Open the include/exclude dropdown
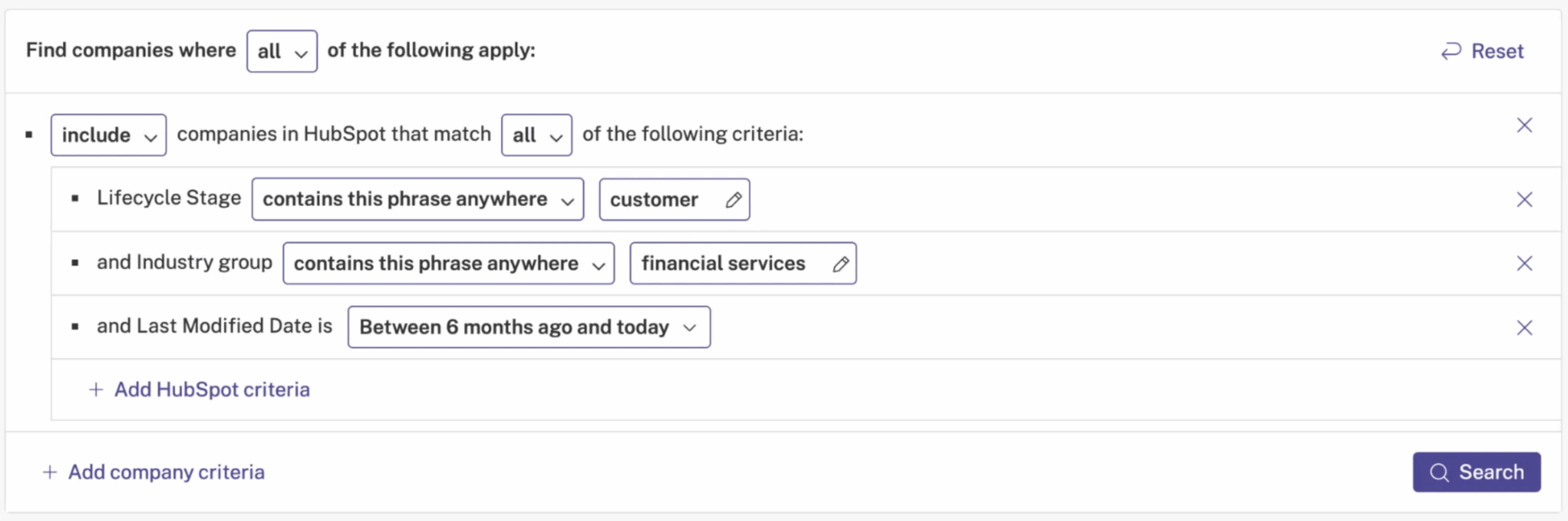The width and height of the screenshot is (1568, 521). coord(108,135)
